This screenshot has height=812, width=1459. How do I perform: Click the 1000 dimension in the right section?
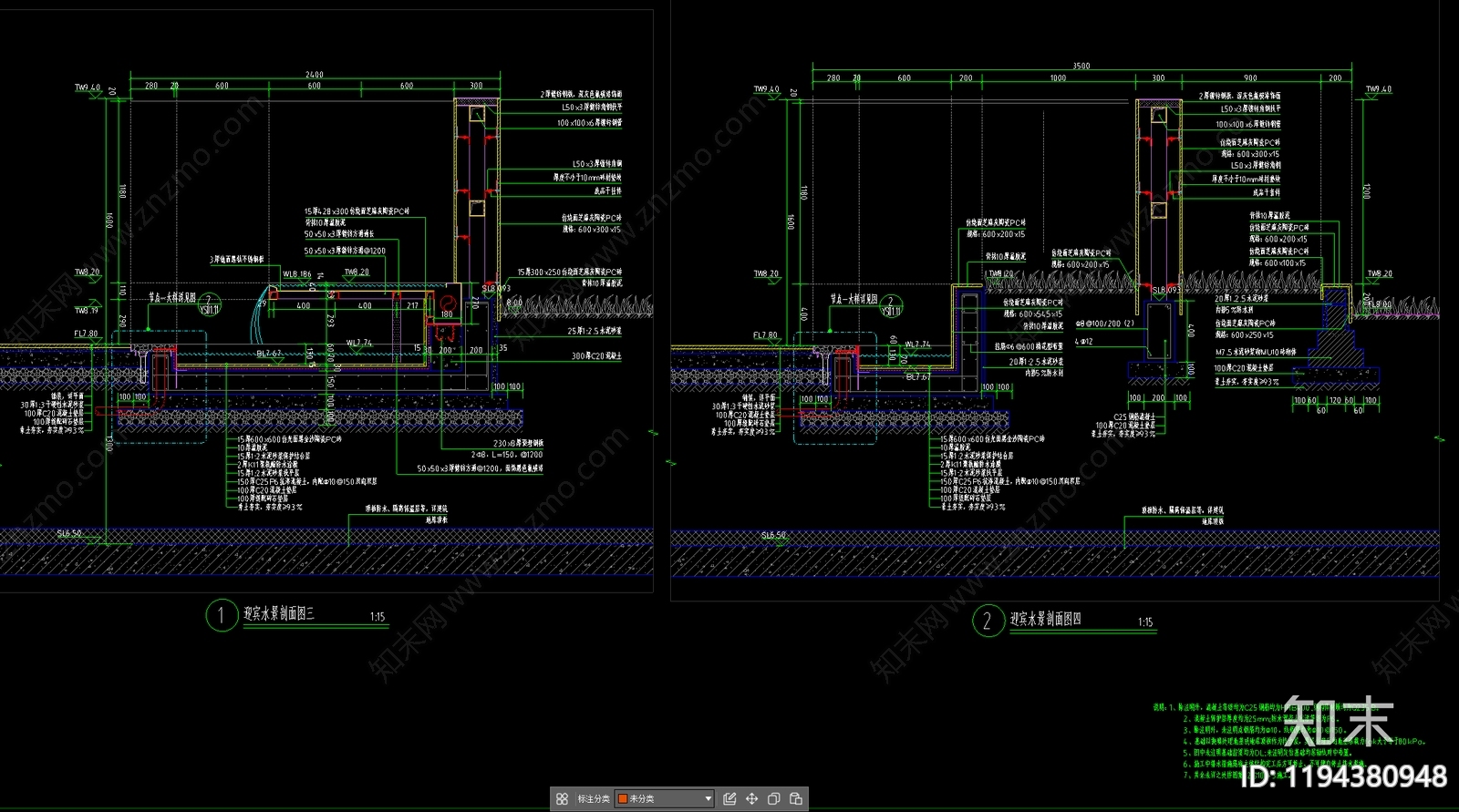1058,78
